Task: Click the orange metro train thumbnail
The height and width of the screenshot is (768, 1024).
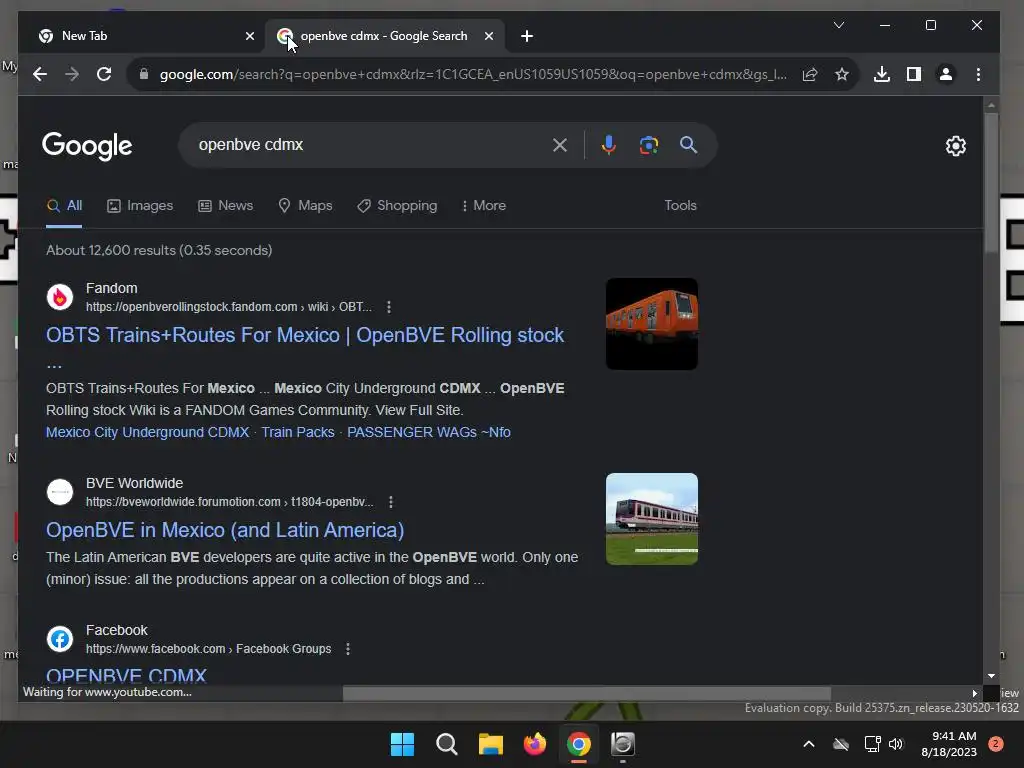Action: click(652, 324)
